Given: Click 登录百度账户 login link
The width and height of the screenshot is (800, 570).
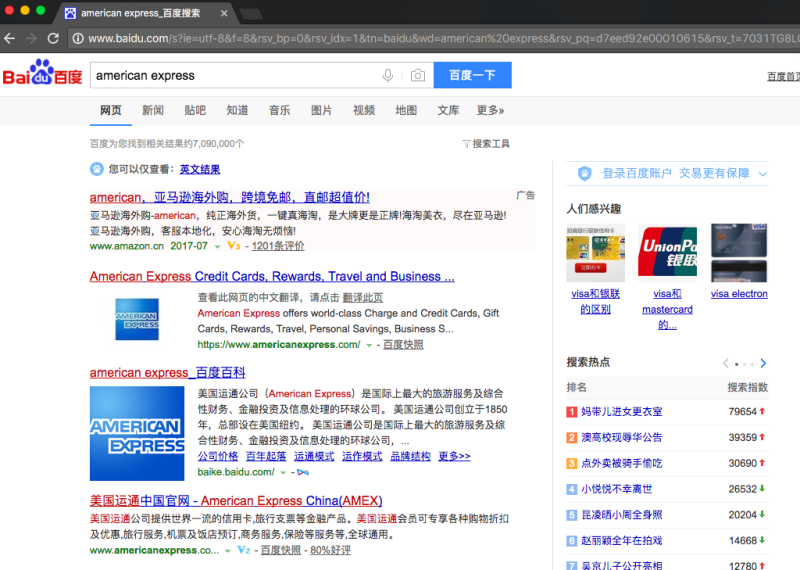Looking at the screenshot, I should coord(637,174).
